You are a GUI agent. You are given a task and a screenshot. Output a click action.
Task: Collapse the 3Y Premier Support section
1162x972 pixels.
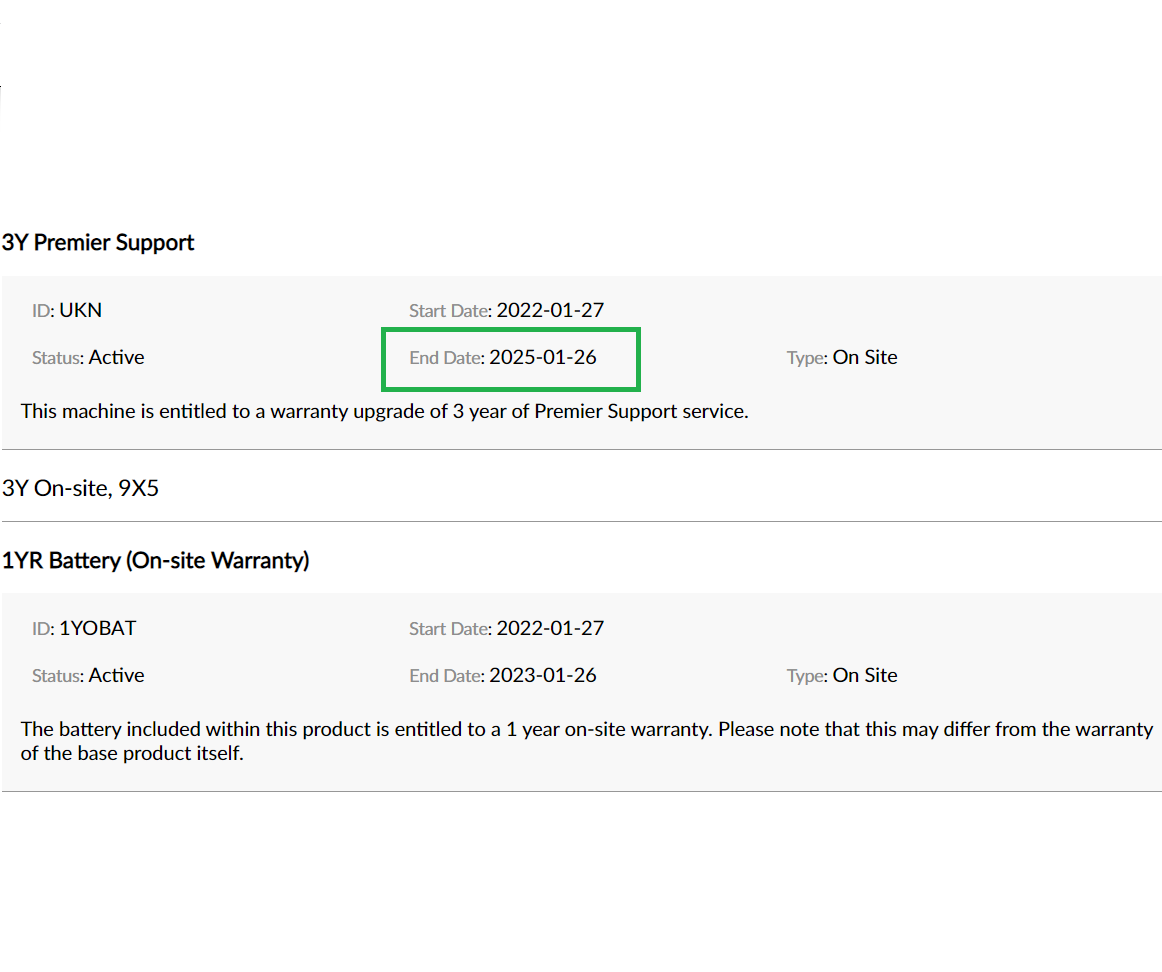pos(98,243)
